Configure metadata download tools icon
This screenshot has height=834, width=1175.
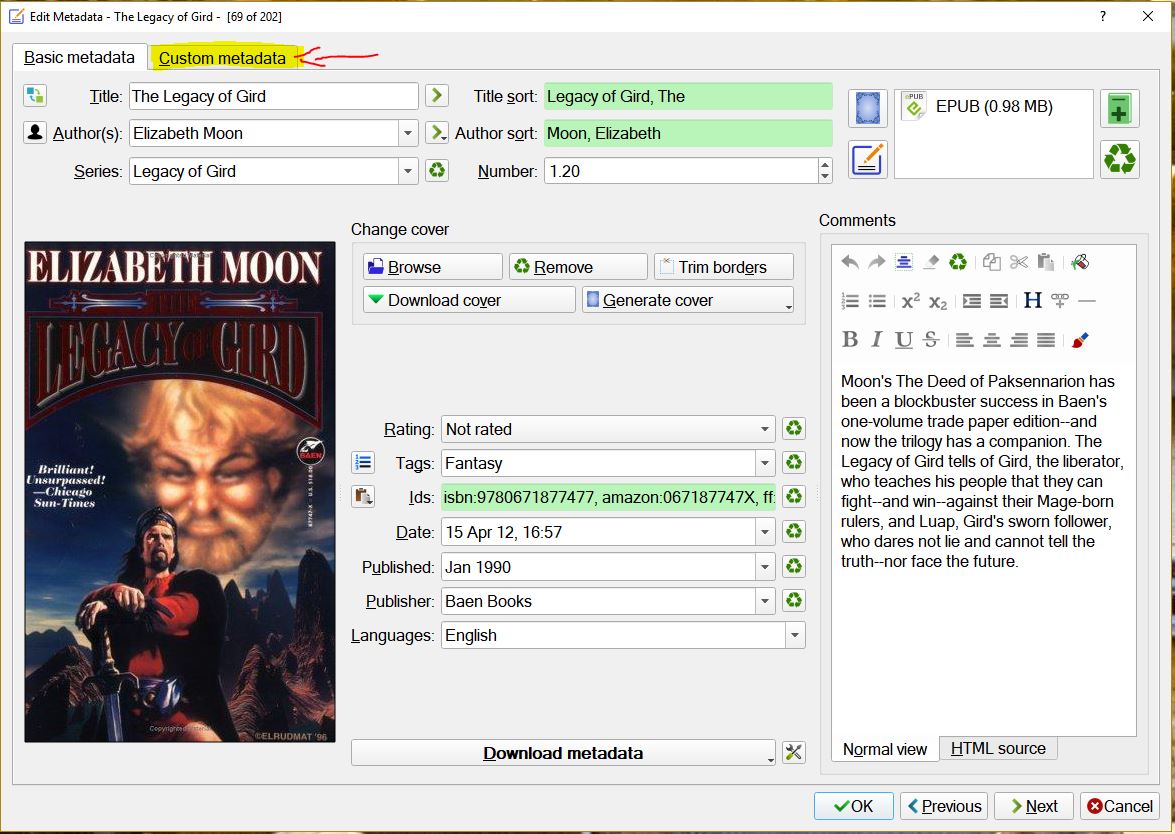pos(794,752)
